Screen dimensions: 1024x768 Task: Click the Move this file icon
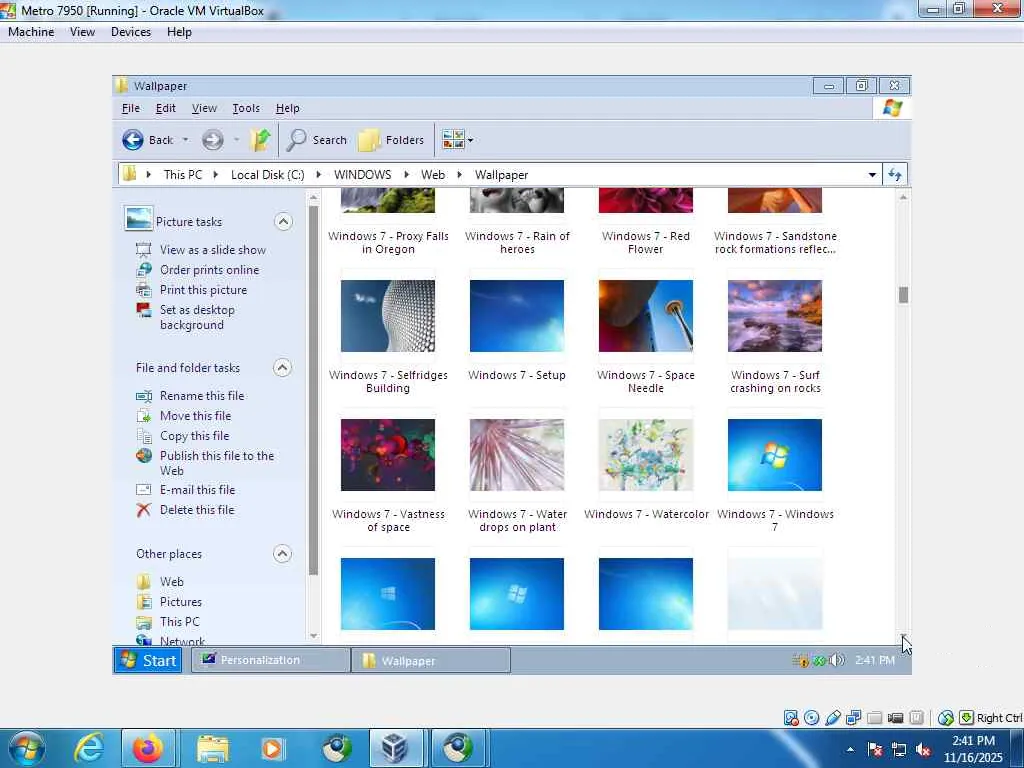click(144, 416)
